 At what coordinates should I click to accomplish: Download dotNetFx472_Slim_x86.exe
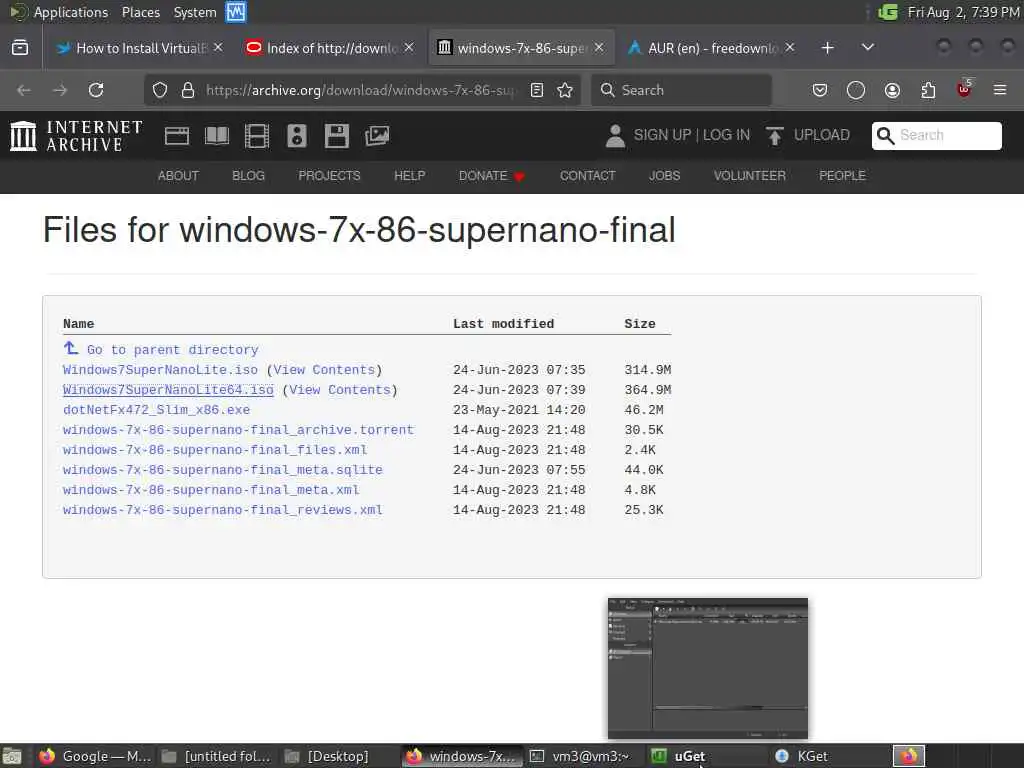(x=156, y=410)
